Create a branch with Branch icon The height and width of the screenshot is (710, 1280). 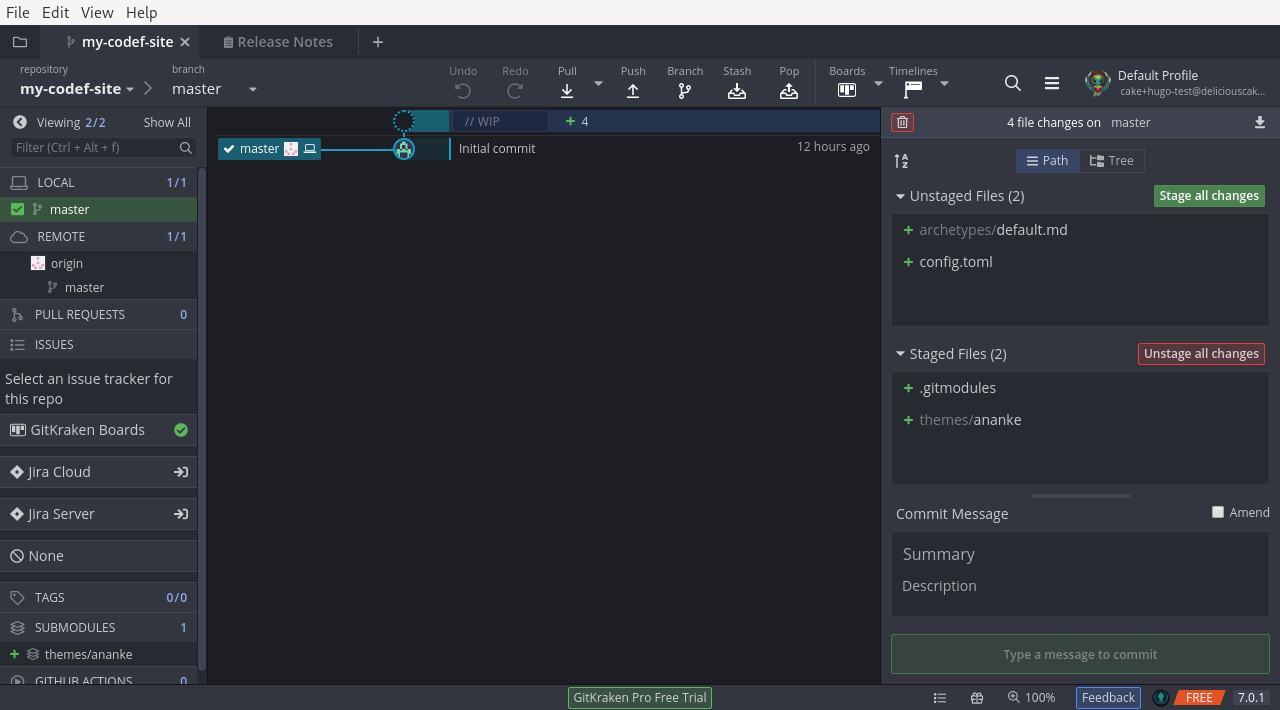point(685,90)
